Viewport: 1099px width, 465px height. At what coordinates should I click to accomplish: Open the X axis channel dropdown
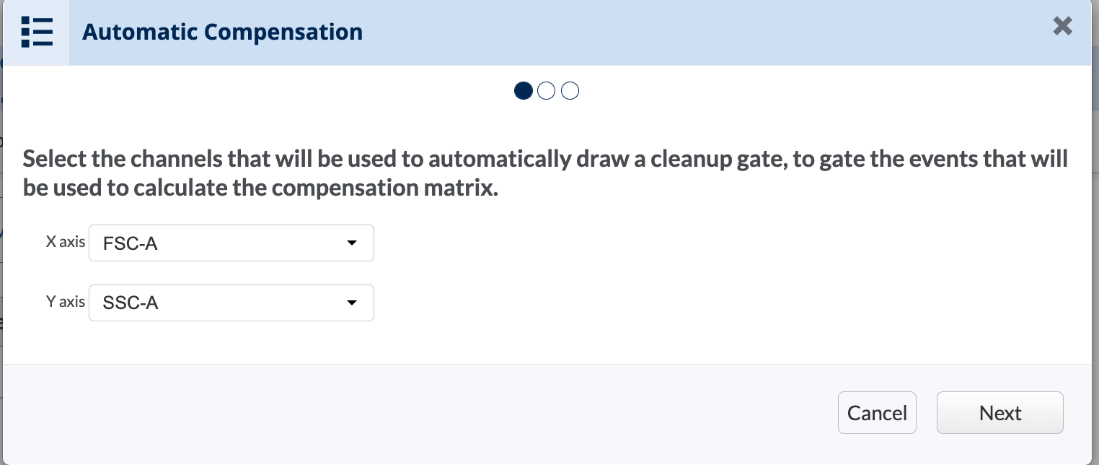pyautogui.click(x=231, y=243)
